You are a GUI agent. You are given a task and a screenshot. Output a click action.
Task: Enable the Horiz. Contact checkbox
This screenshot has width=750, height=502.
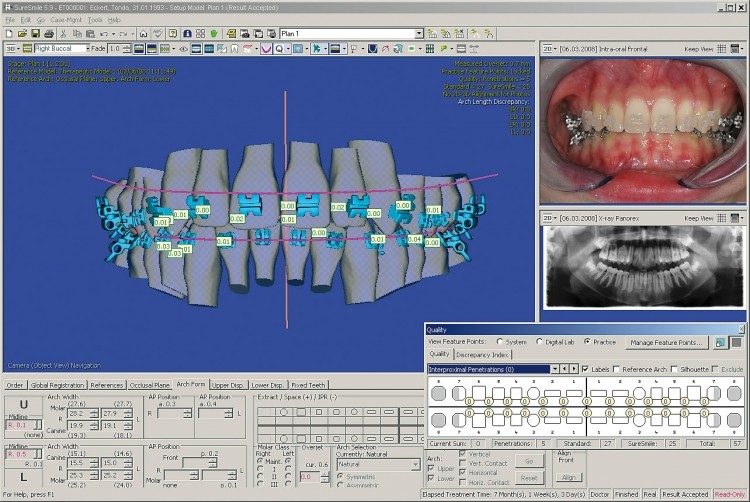pos(463,482)
